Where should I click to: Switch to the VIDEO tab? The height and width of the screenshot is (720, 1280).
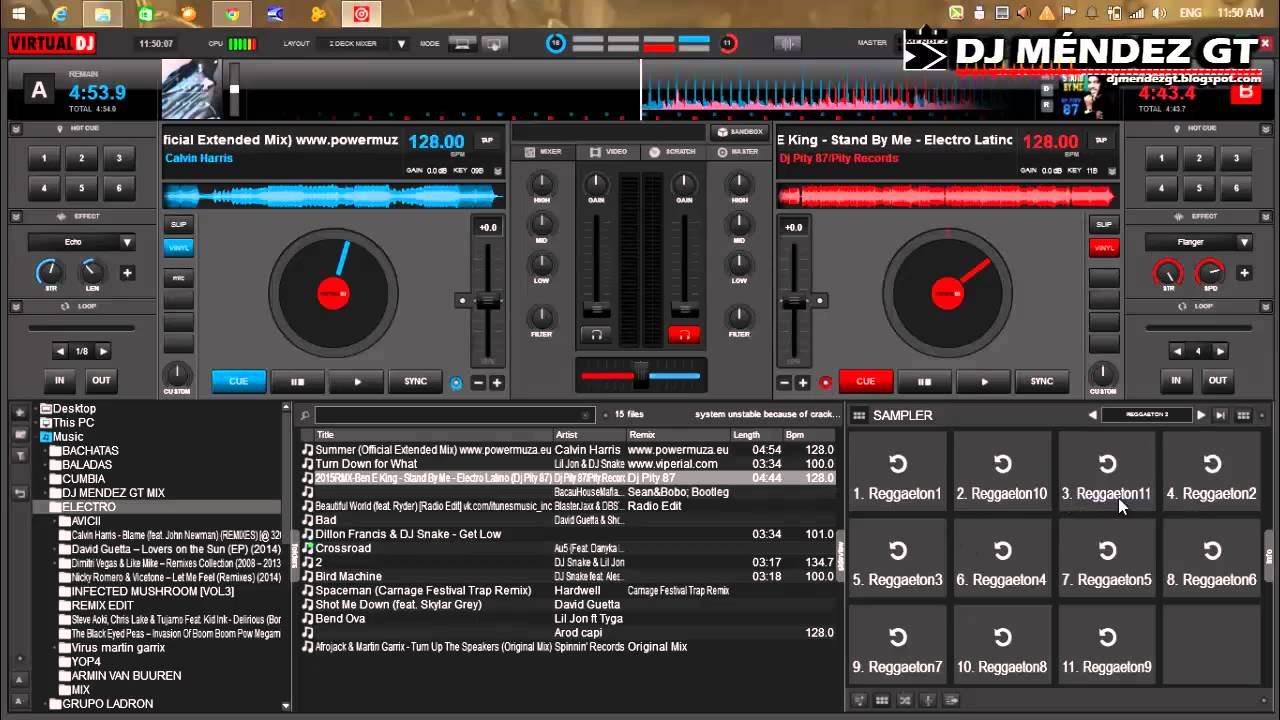coord(608,152)
